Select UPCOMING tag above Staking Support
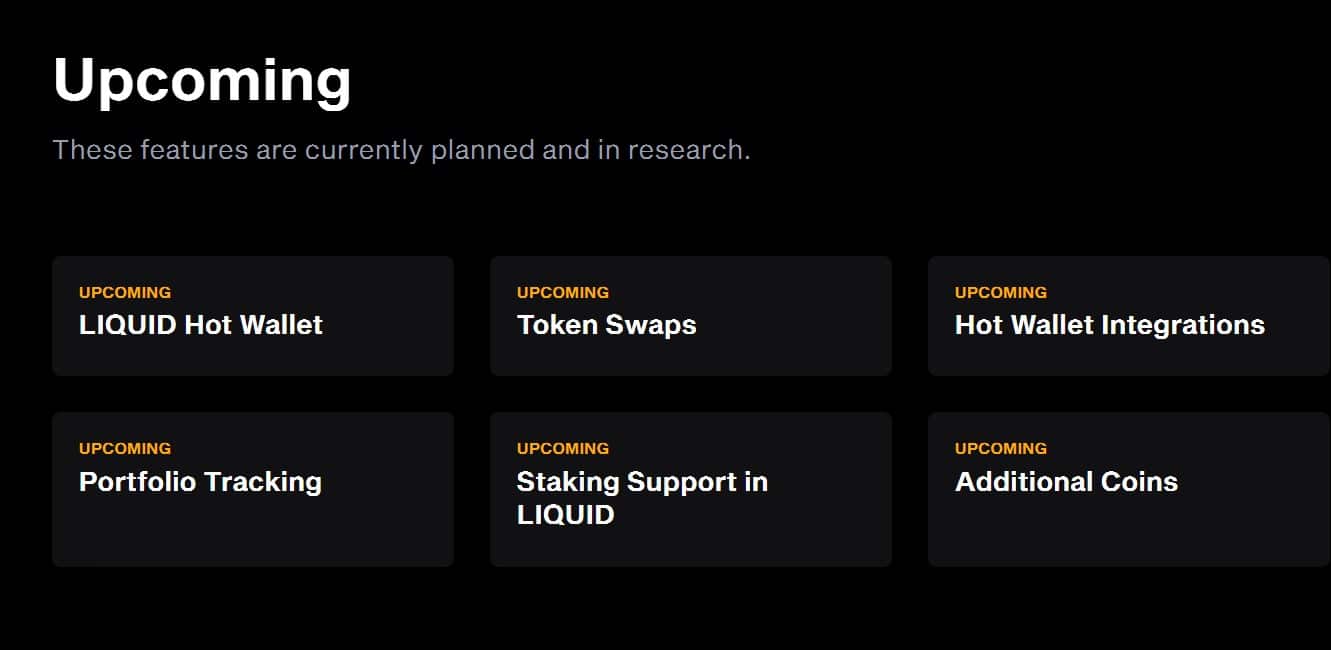1331x650 pixels. pos(563,448)
